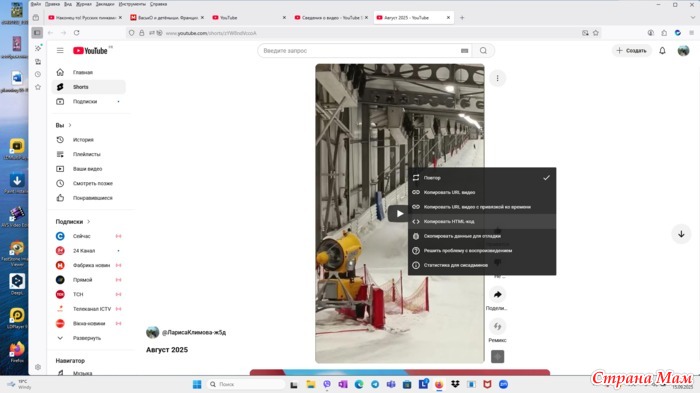The width and height of the screenshot is (700, 393).
Task: Choose copy URL with timestamp option
Action: 482,207
